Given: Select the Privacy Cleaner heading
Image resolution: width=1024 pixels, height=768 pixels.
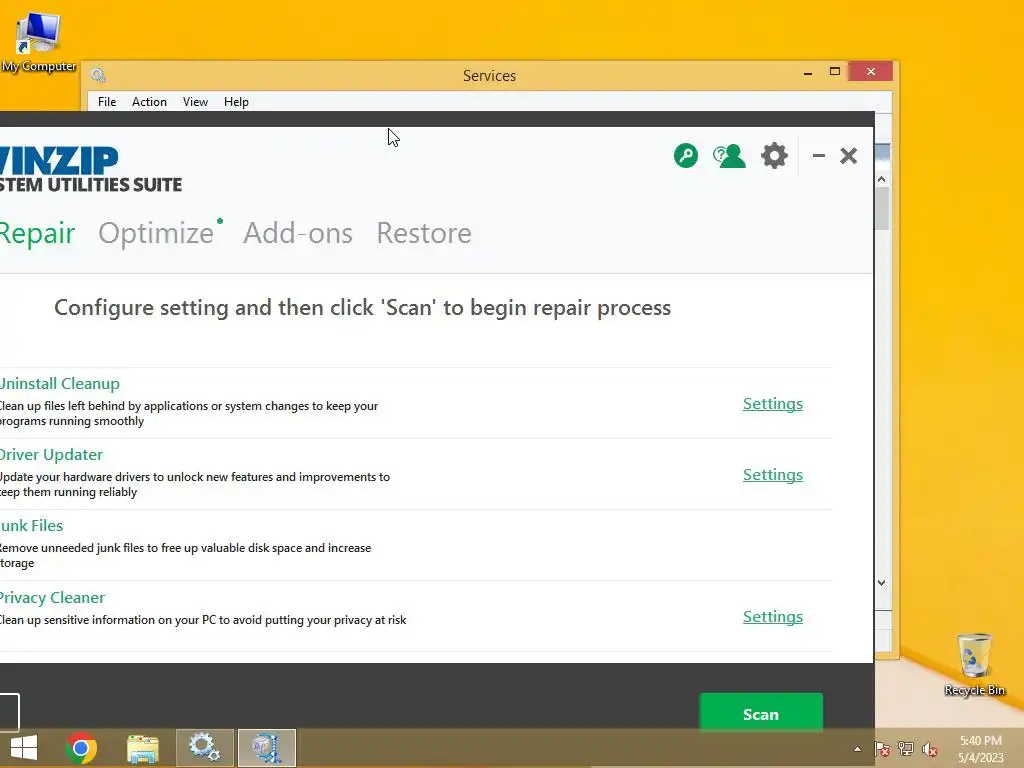Looking at the screenshot, I should [52, 598].
